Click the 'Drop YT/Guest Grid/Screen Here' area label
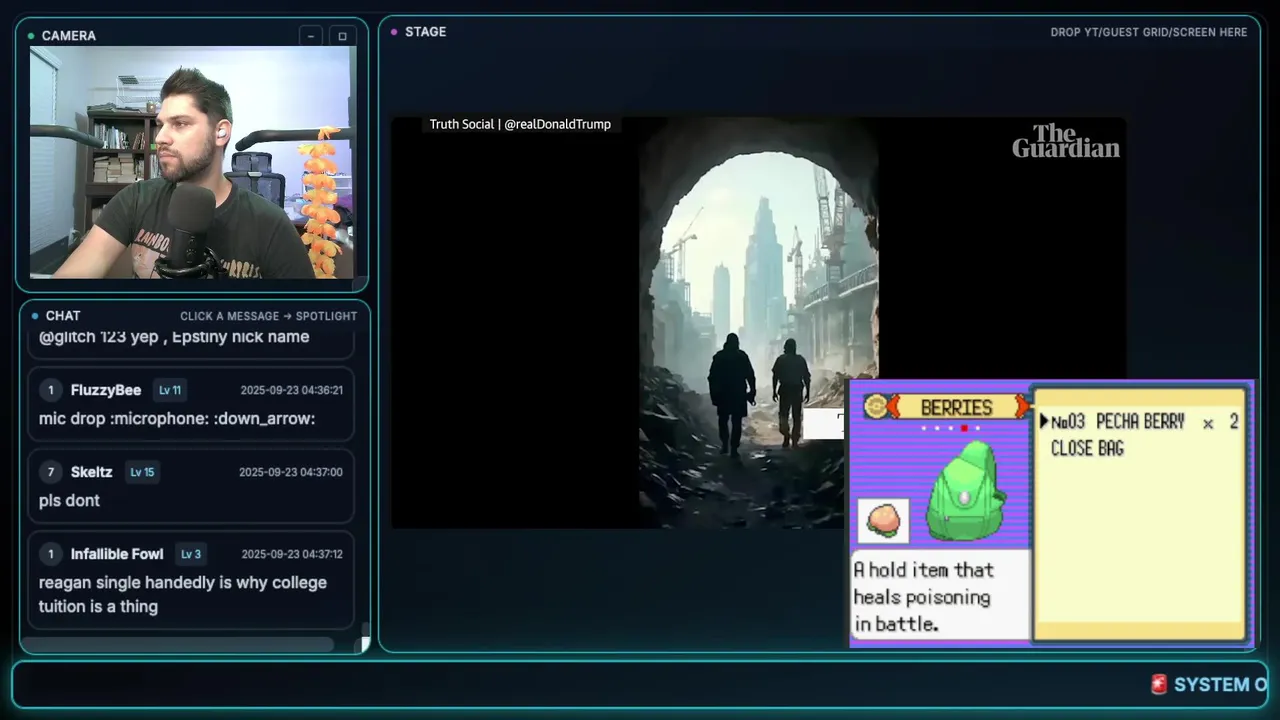The width and height of the screenshot is (1280, 720). 1149,32
